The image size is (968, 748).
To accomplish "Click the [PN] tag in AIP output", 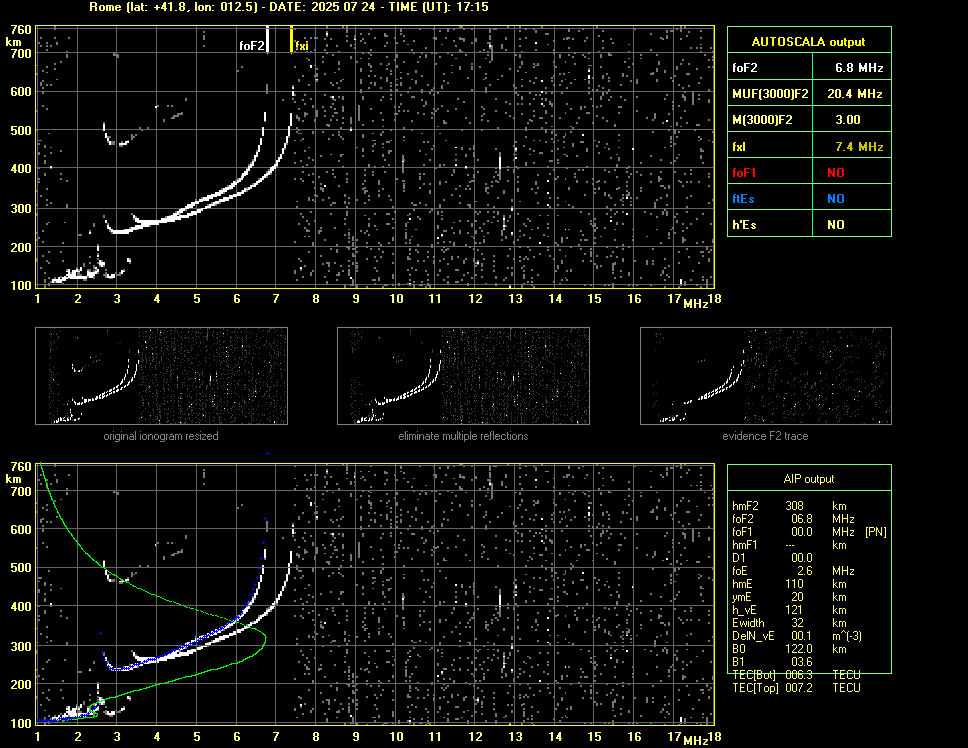I will [875, 532].
